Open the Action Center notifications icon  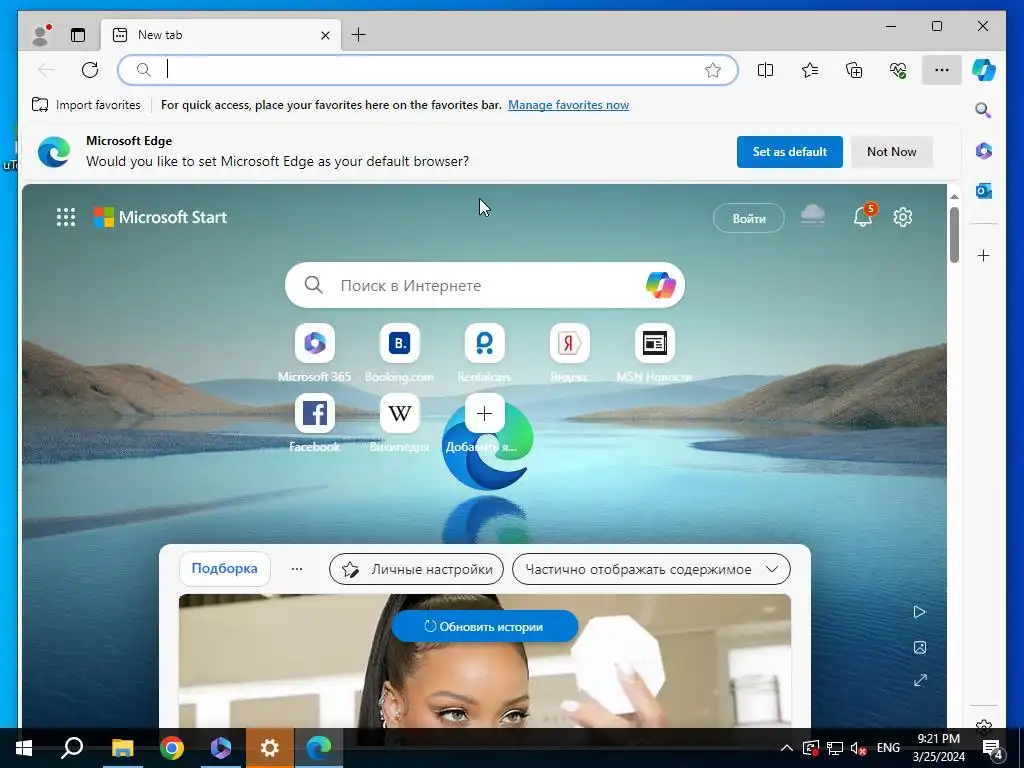993,748
